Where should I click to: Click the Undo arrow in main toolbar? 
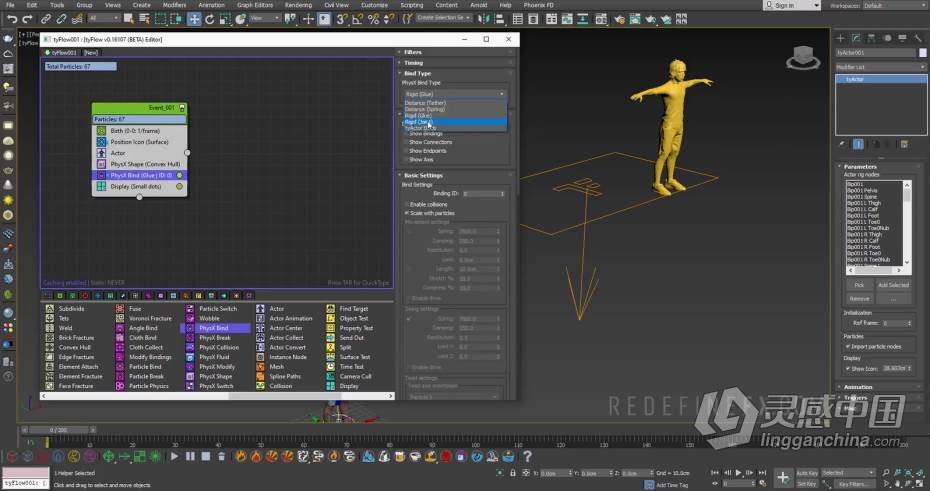tap(11, 19)
